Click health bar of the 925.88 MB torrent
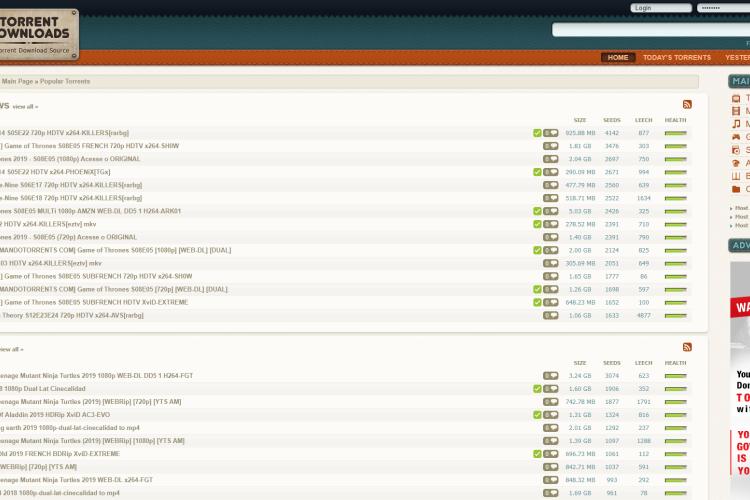The height and width of the screenshot is (500, 750). point(675,133)
